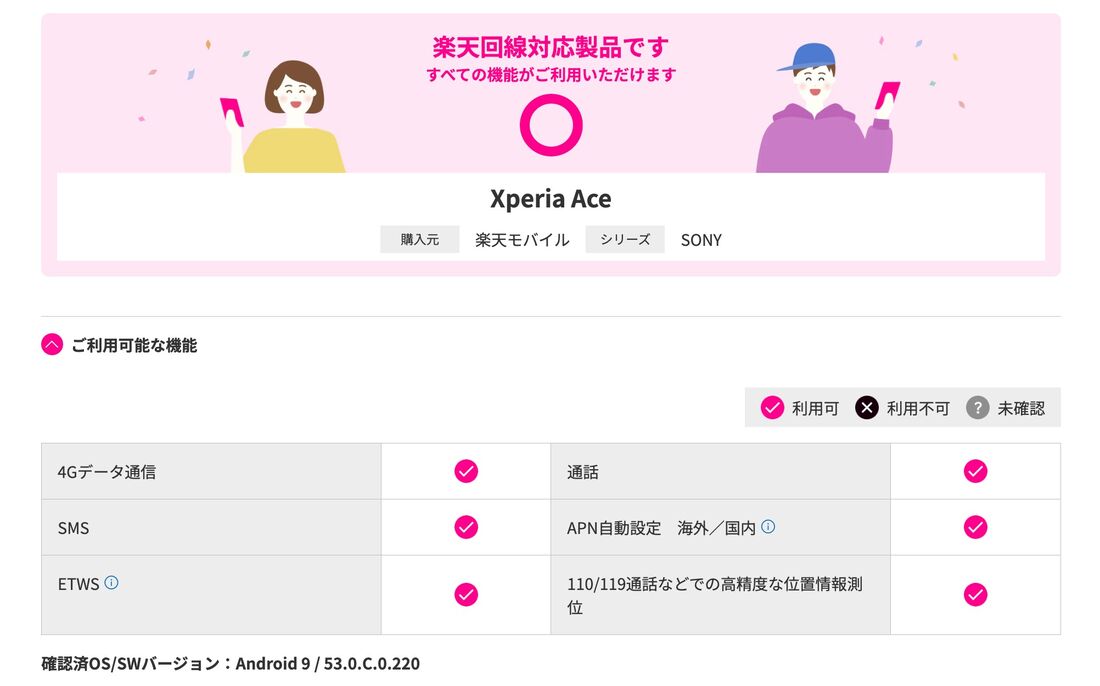Select the ETWS cell label
Viewport: 1100px width, 686px height.
(78, 584)
